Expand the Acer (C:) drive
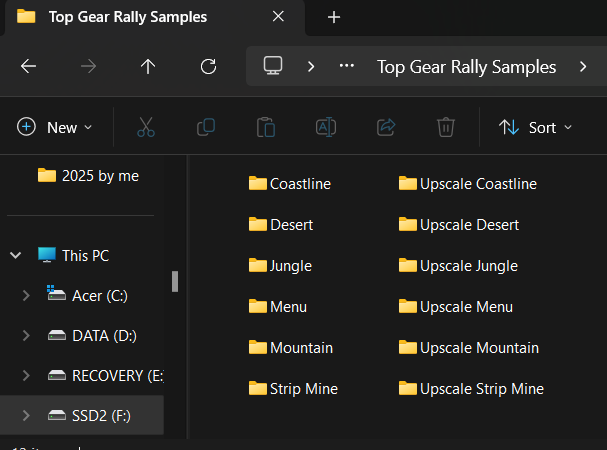 point(26,295)
